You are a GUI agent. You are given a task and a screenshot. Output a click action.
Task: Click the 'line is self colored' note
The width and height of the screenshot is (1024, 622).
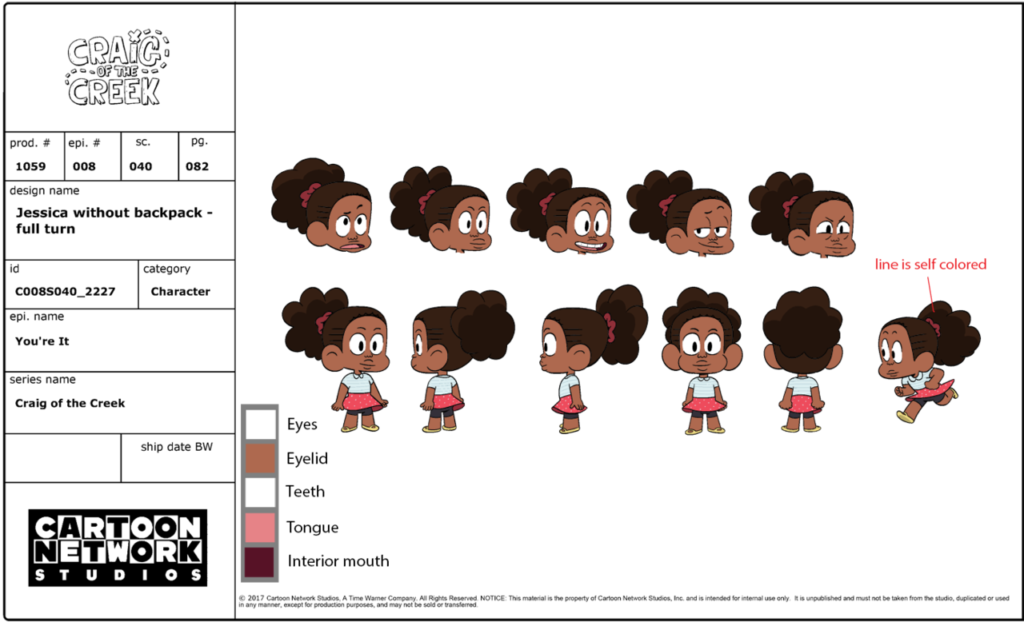point(931,264)
